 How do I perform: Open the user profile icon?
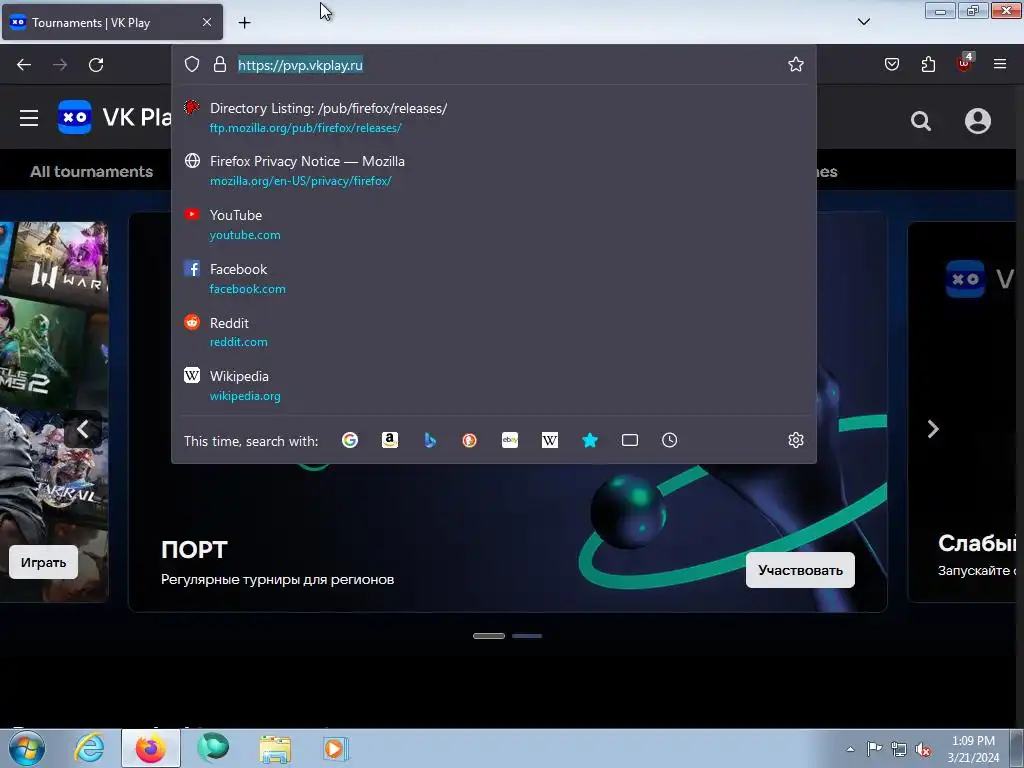[x=978, y=121]
